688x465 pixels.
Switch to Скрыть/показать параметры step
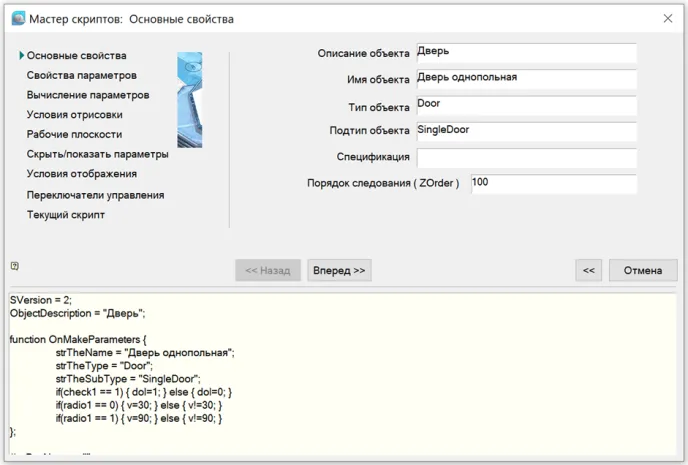click(x=97, y=154)
